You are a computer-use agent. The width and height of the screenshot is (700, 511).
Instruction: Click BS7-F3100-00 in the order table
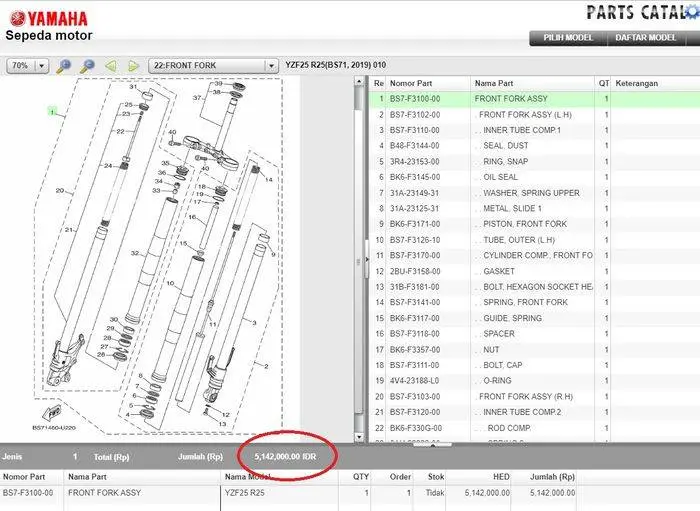click(x=28, y=493)
